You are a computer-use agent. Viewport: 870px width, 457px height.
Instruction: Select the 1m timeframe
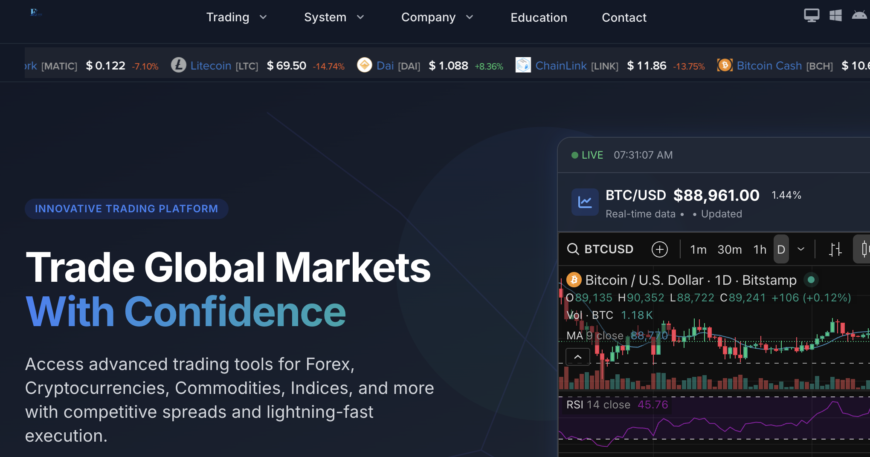click(698, 250)
